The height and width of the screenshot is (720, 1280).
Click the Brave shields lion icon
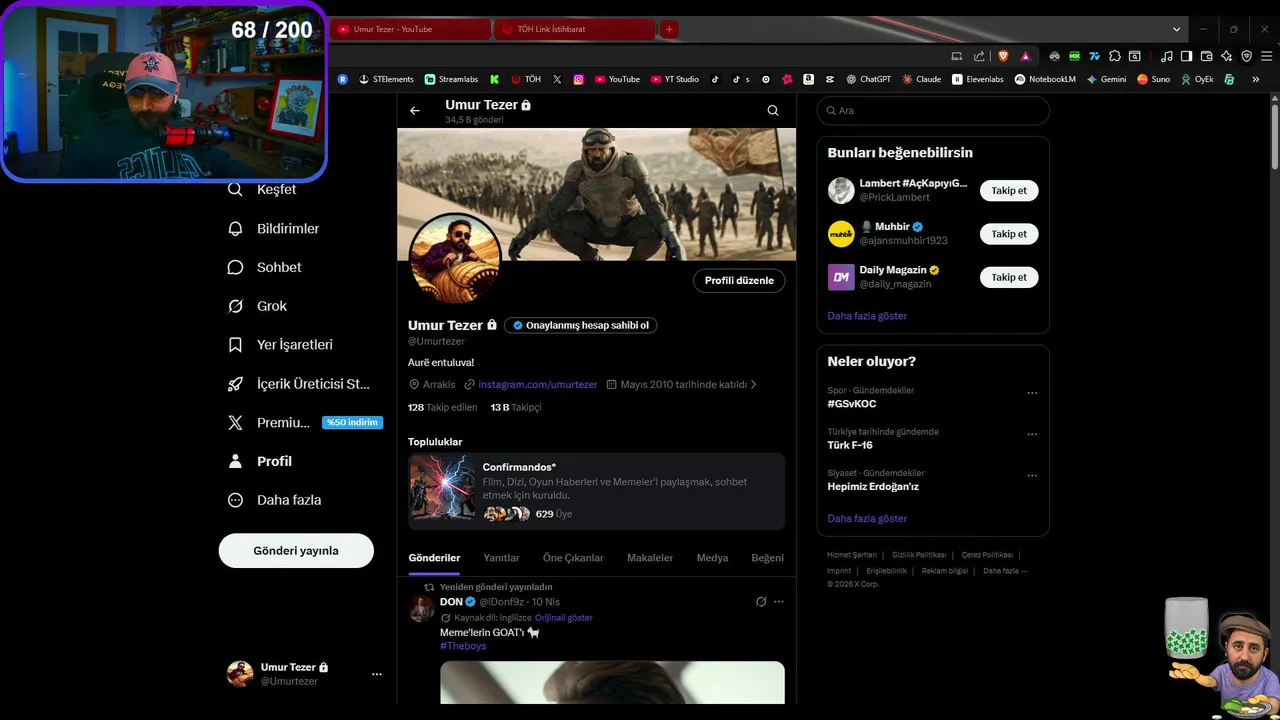coord(1003,56)
